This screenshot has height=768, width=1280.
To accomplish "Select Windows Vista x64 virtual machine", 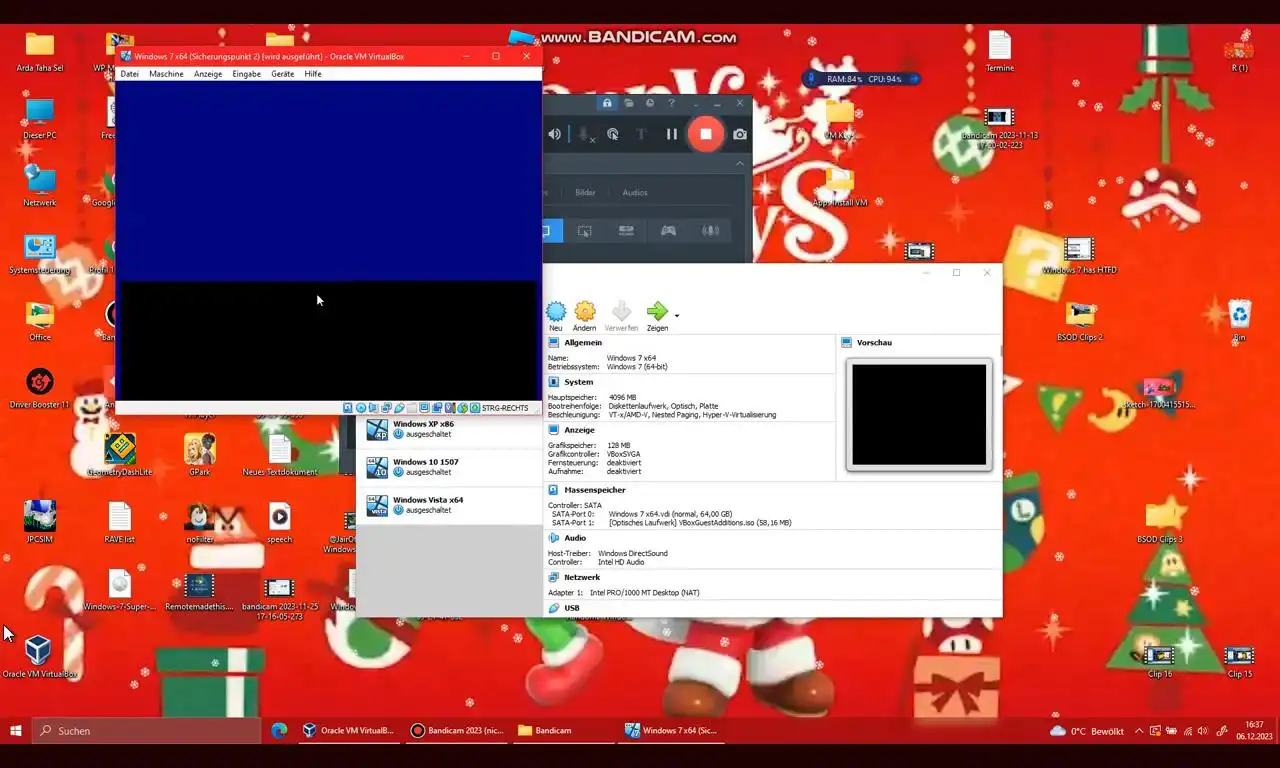I will click(x=449, y=505).
